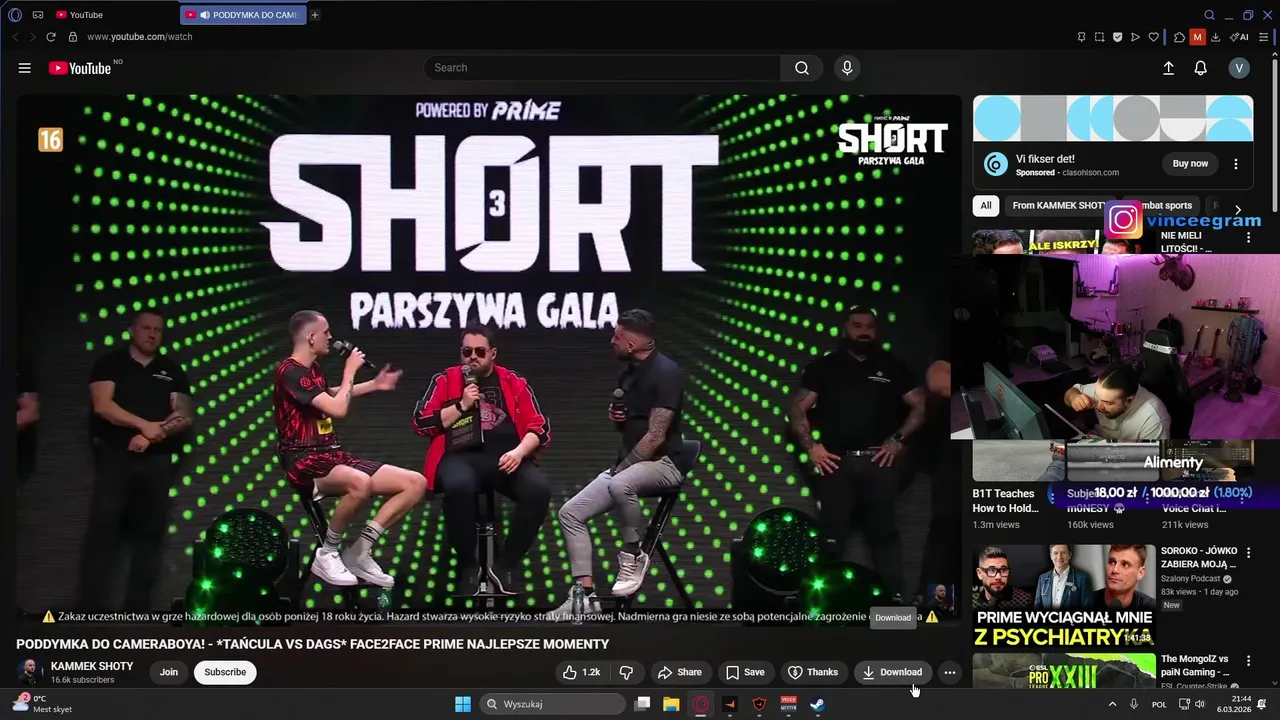Take a snapshot with the toolbar icon
This screenshot has width=1280, height=720.
pyautogui.click(x=1099, y=37)
